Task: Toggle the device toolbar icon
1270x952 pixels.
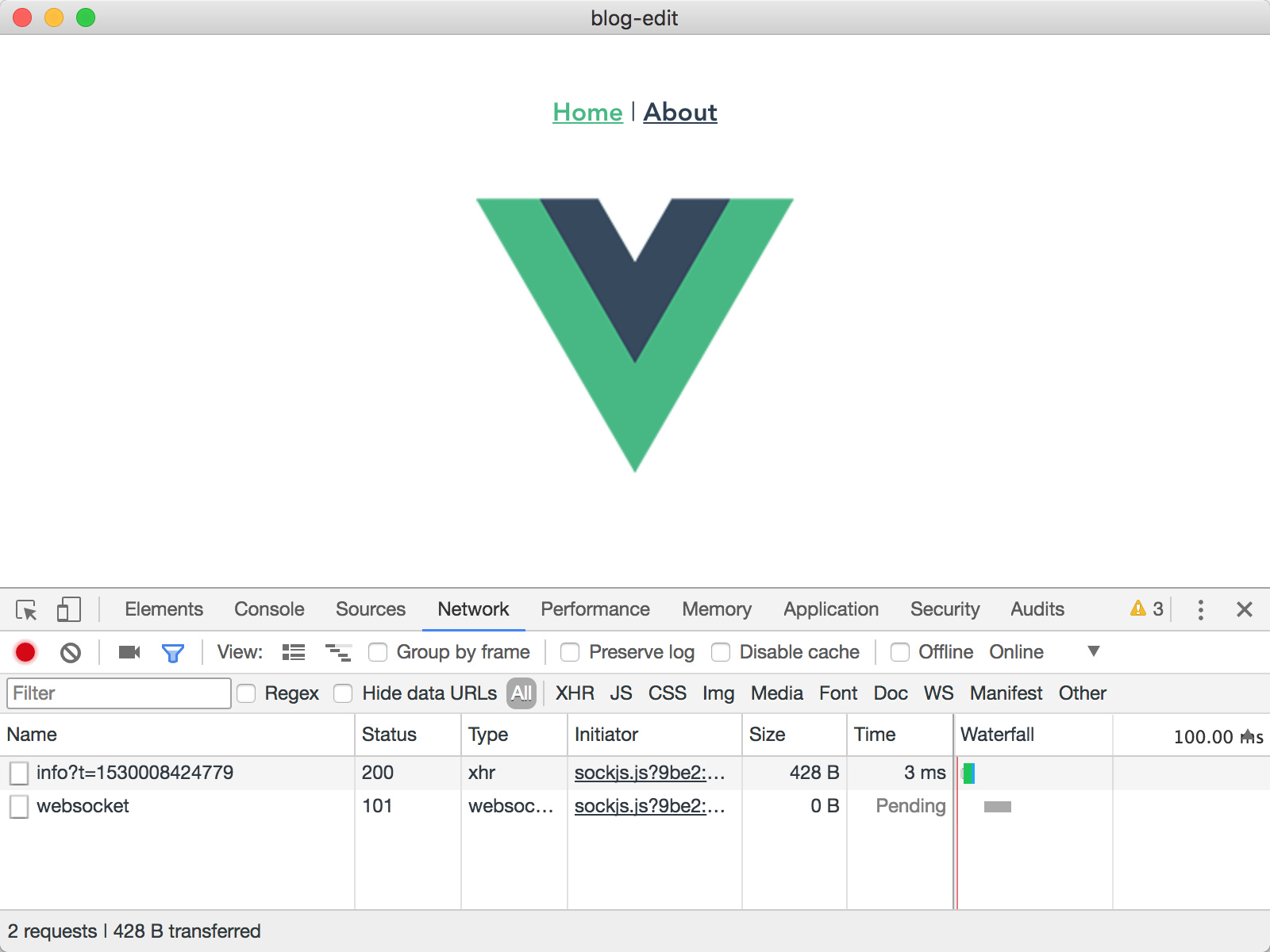Action: click(x=68, y=609)
